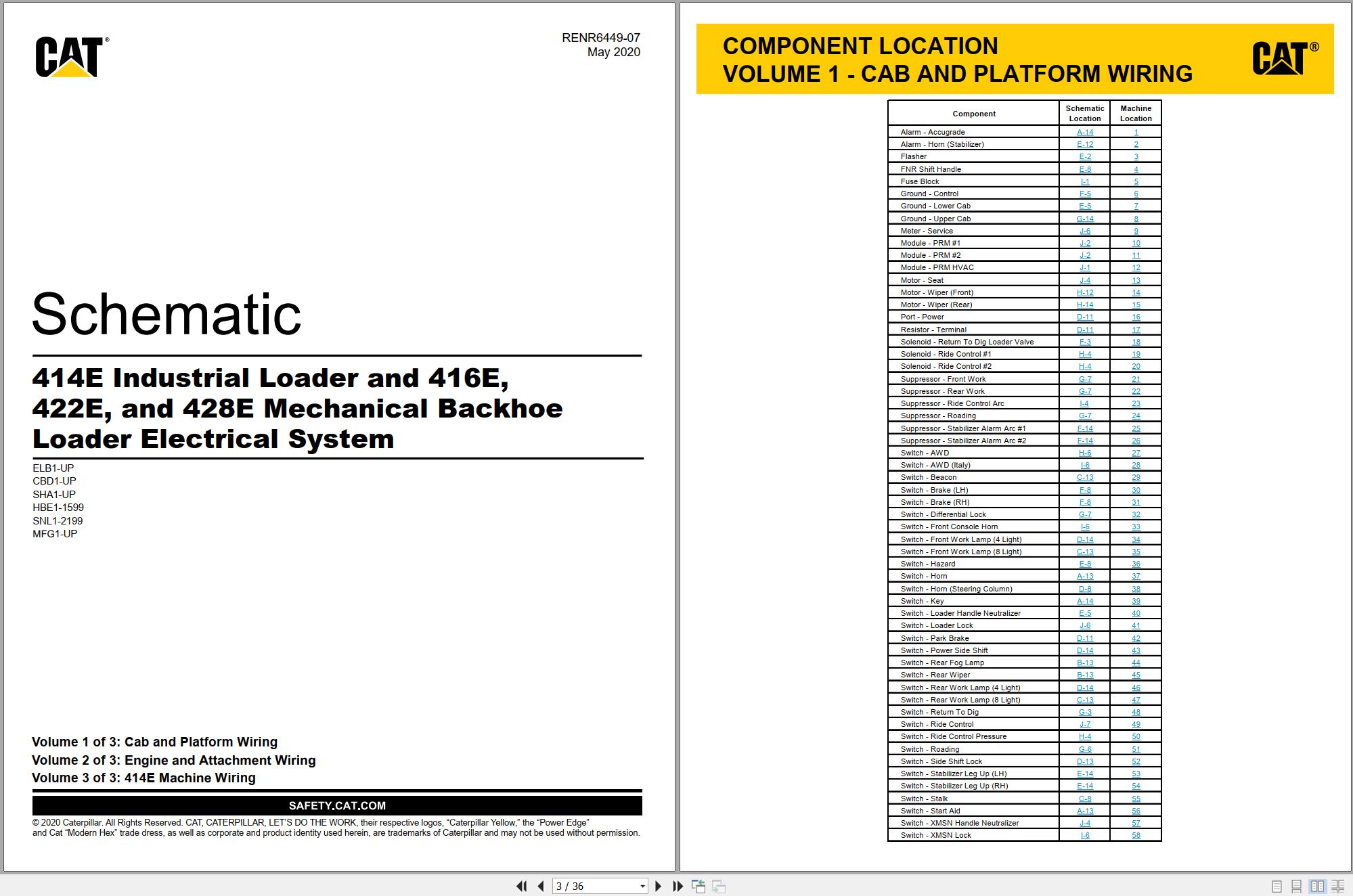
Task: Click machine location 58 for Switch - XMSN Lock
Action: [x=1136, y=835]
